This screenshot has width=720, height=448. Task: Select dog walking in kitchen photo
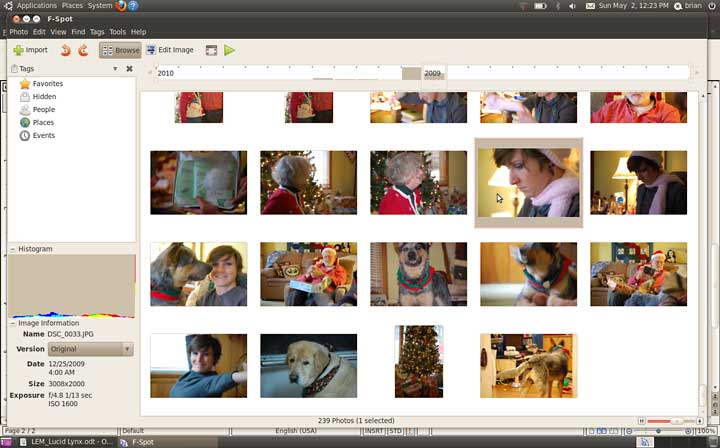(529, 366)
